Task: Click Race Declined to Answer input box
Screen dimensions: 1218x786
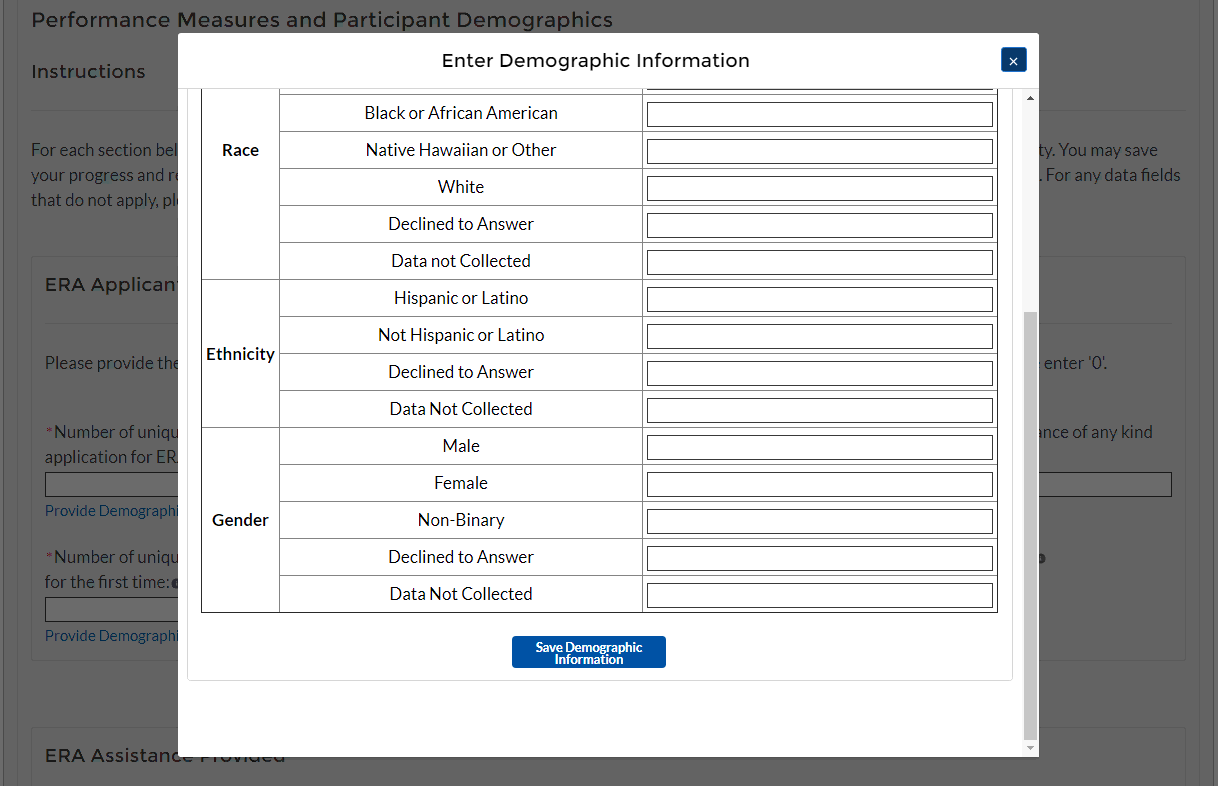Action: [x=819, y=225]
